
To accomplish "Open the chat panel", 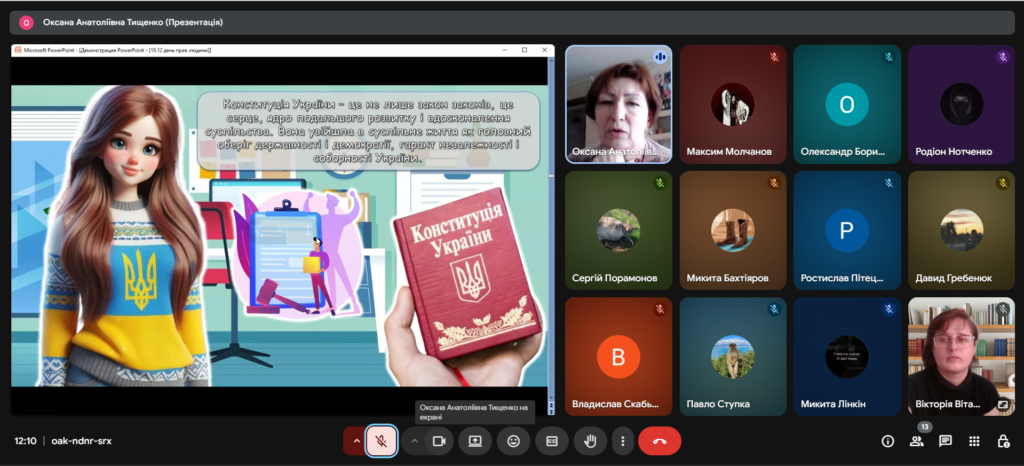I will coord(945,441).
